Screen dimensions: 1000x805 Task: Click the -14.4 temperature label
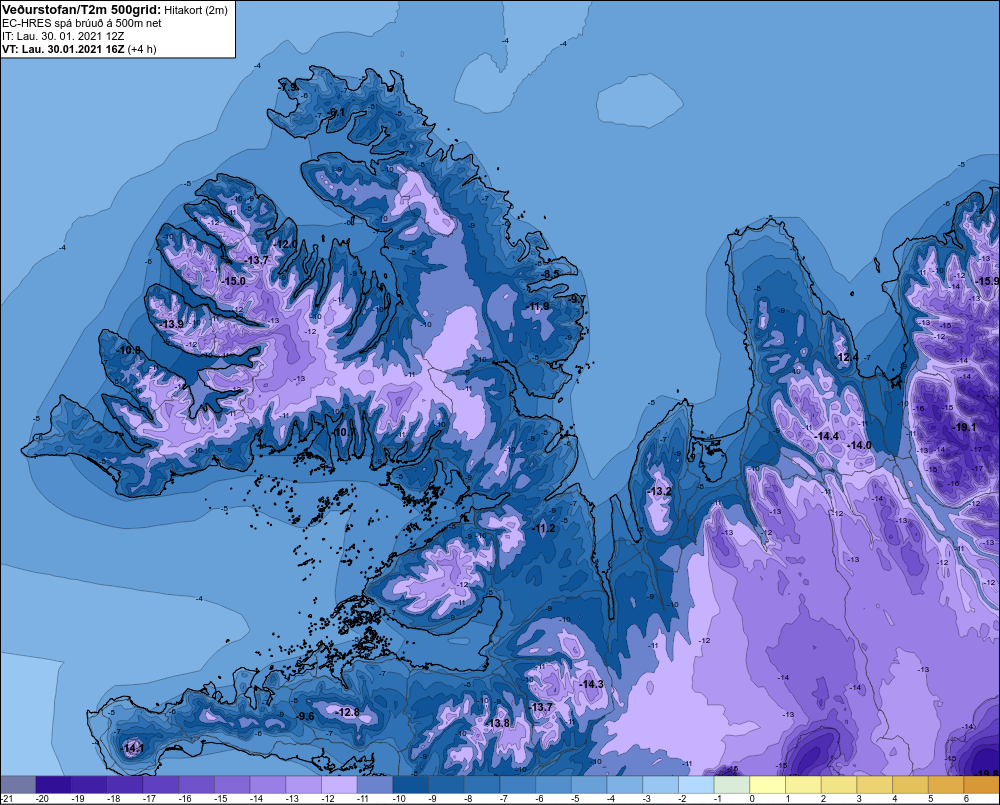tap(827, 436)
